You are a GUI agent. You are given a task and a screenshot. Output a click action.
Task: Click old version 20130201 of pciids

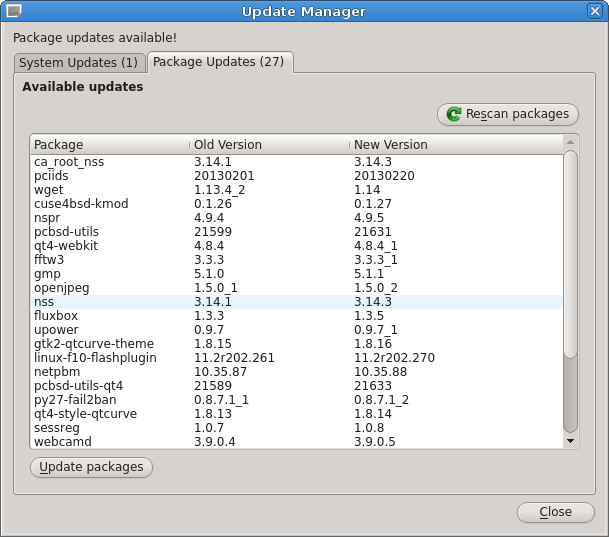[x=224, y=176]
